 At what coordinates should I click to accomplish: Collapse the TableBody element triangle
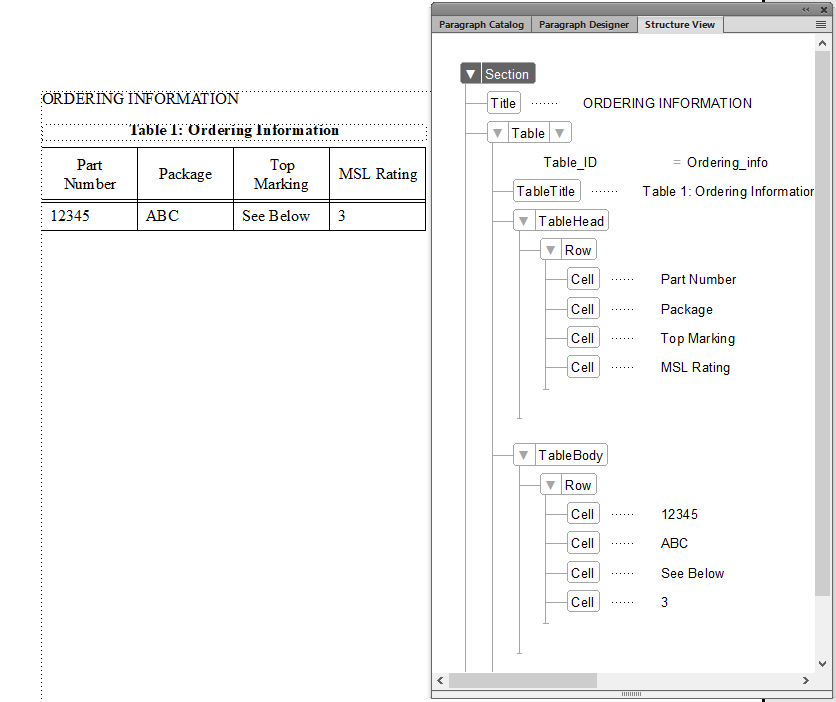coord(524,455)
